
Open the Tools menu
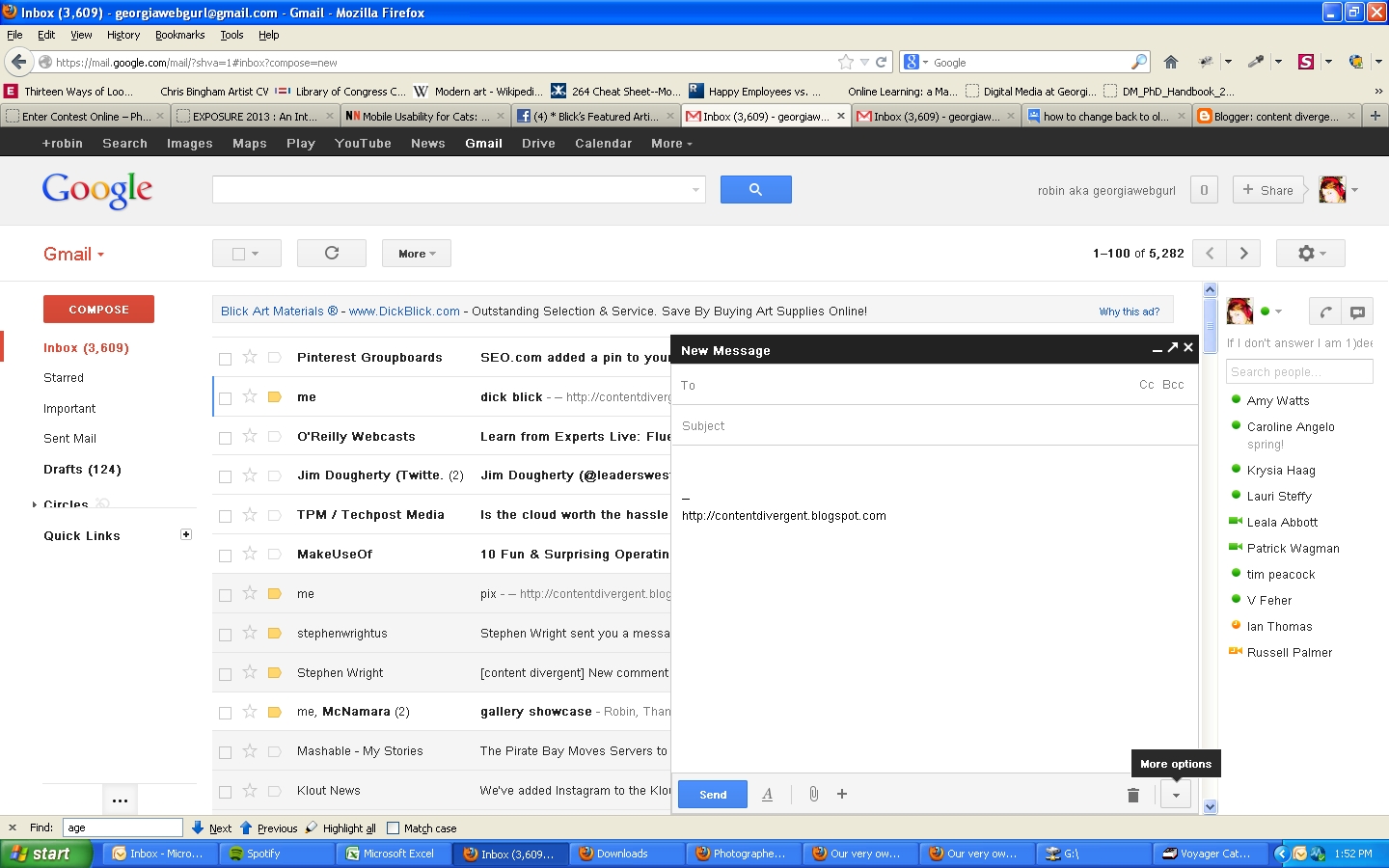[x=231, y=35]
